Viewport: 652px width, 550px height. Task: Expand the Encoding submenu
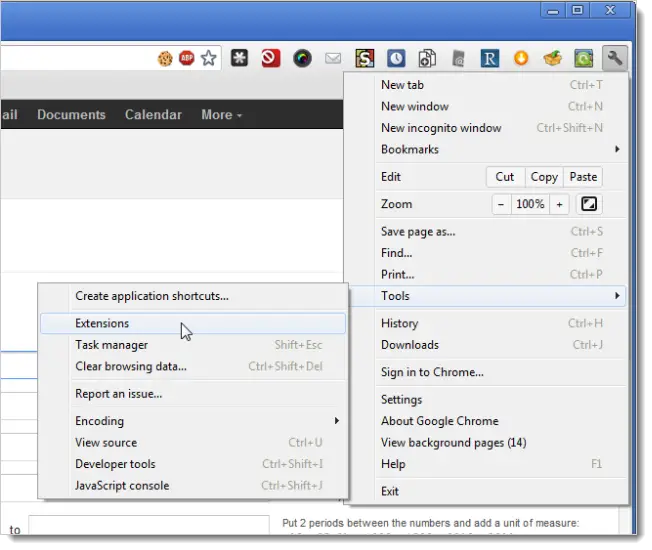[193, 421]
